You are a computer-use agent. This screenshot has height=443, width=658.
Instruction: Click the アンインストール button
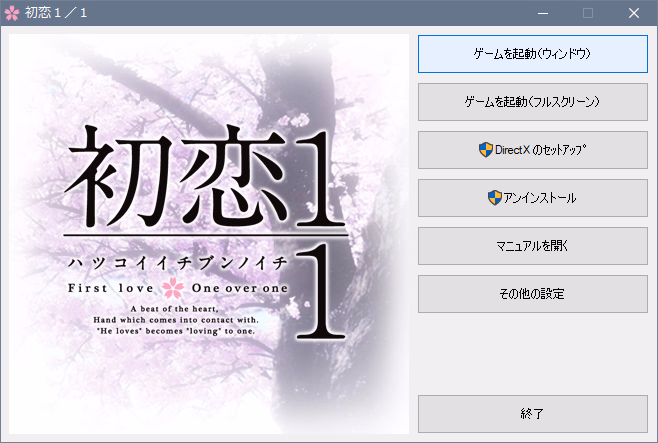[533, 198]
